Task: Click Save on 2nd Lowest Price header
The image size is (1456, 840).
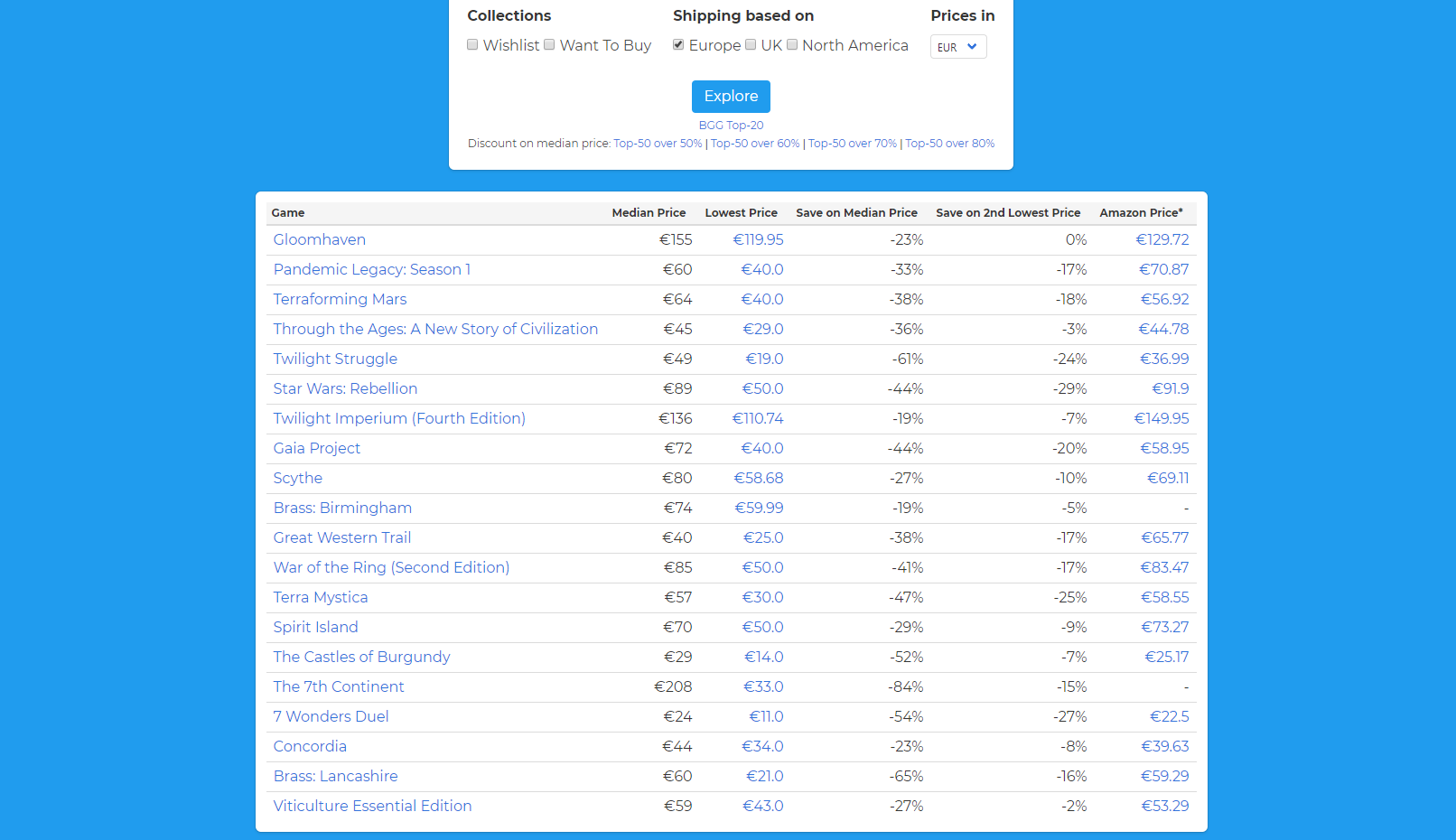Action: pos(1008,213)
